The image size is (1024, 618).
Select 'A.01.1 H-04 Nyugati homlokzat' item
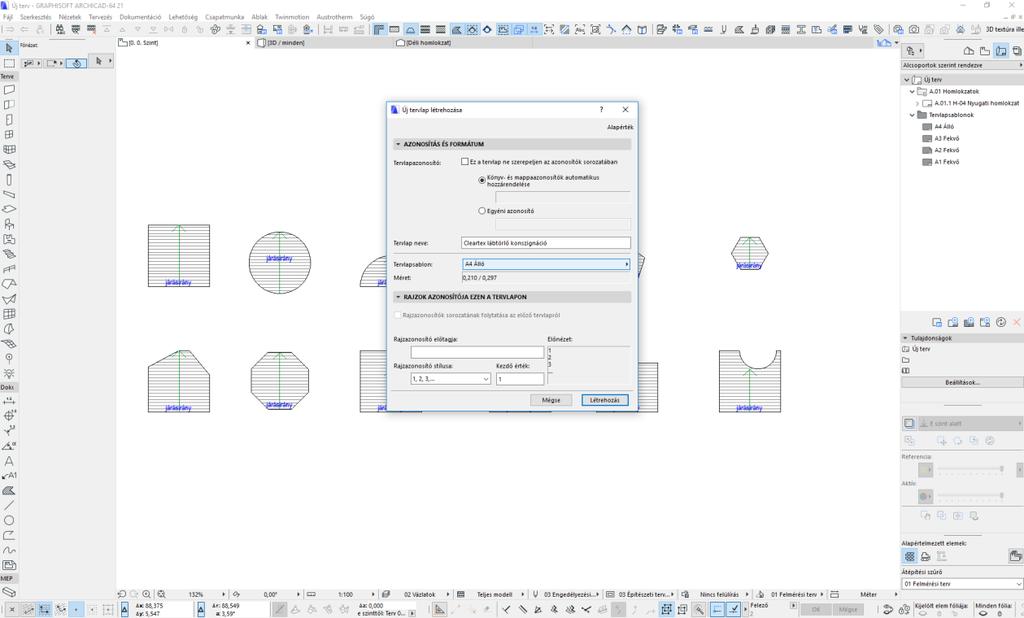tap(976, 103)
